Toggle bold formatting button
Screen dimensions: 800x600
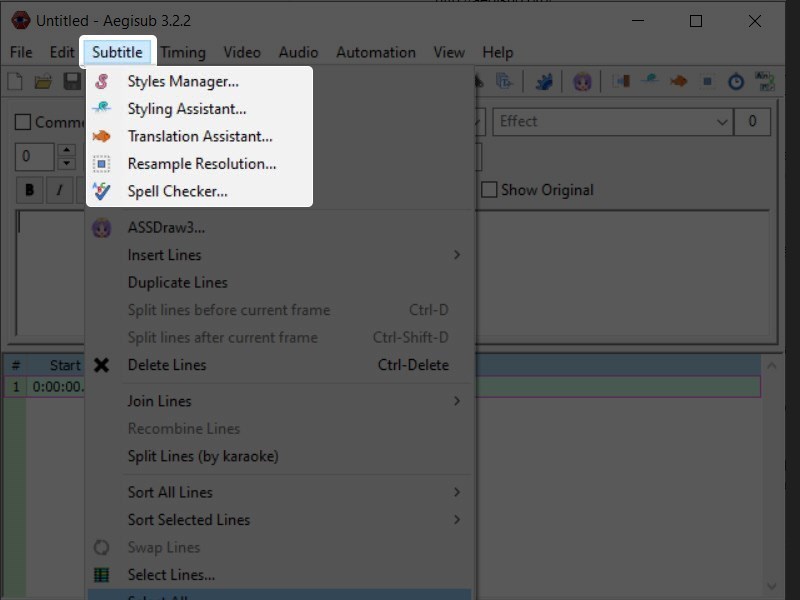[x=29, y=190]
